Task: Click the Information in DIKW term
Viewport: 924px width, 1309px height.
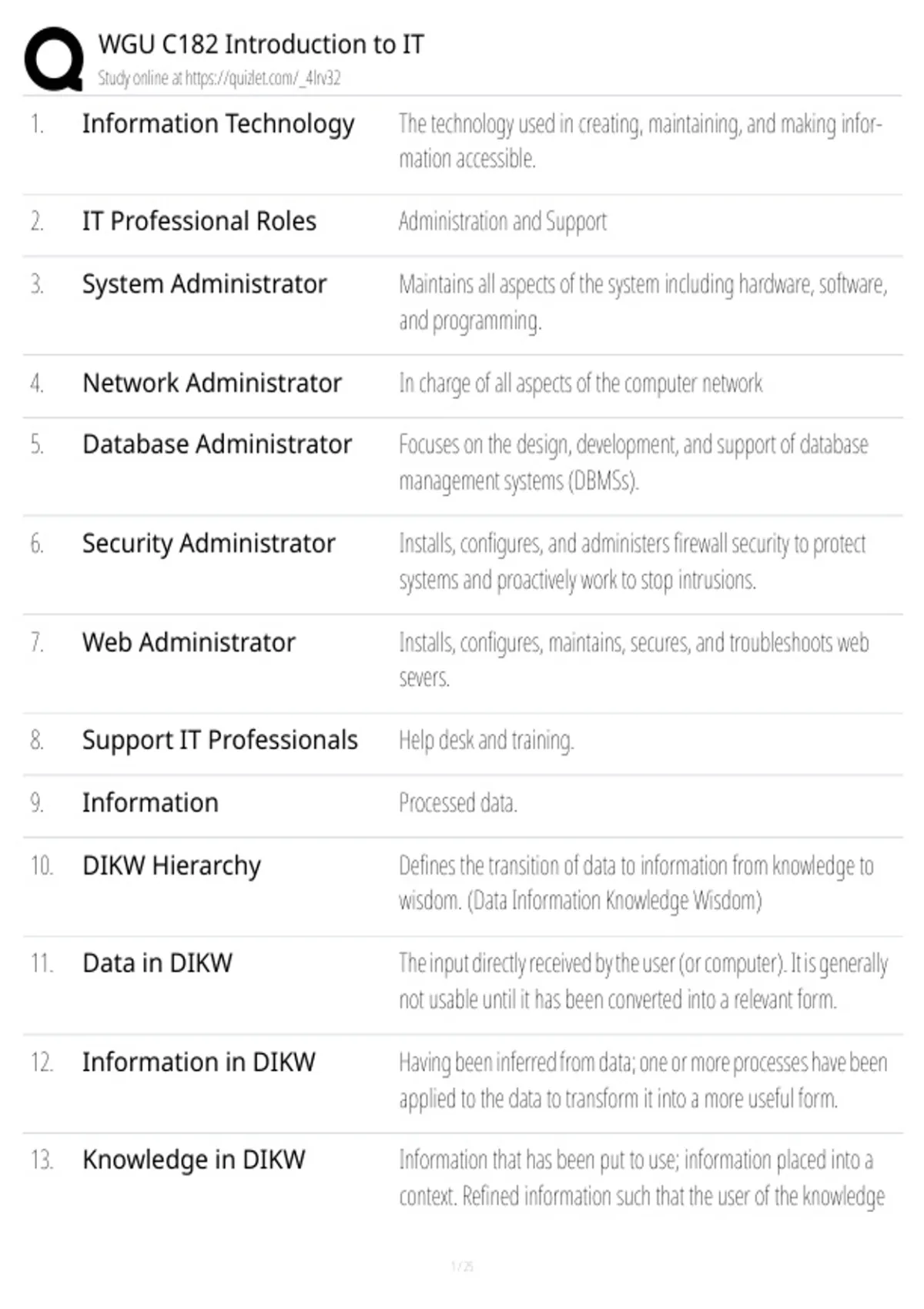Action: point(199,1062)
